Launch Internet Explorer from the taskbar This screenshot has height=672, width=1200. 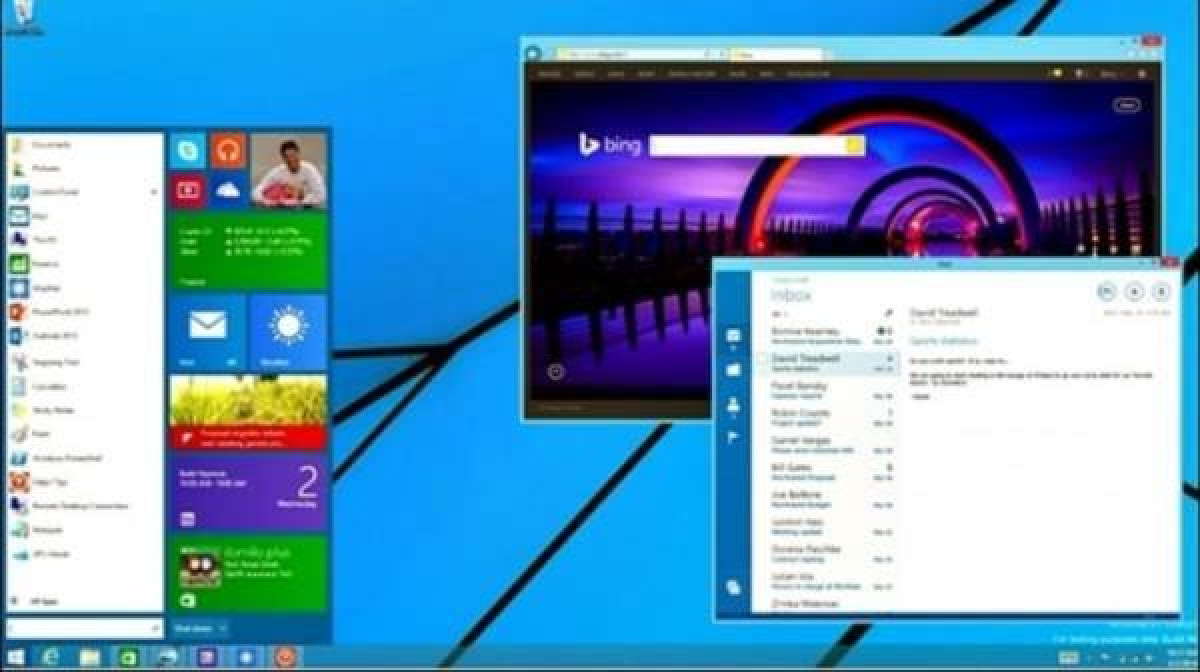tap(48, 657)
